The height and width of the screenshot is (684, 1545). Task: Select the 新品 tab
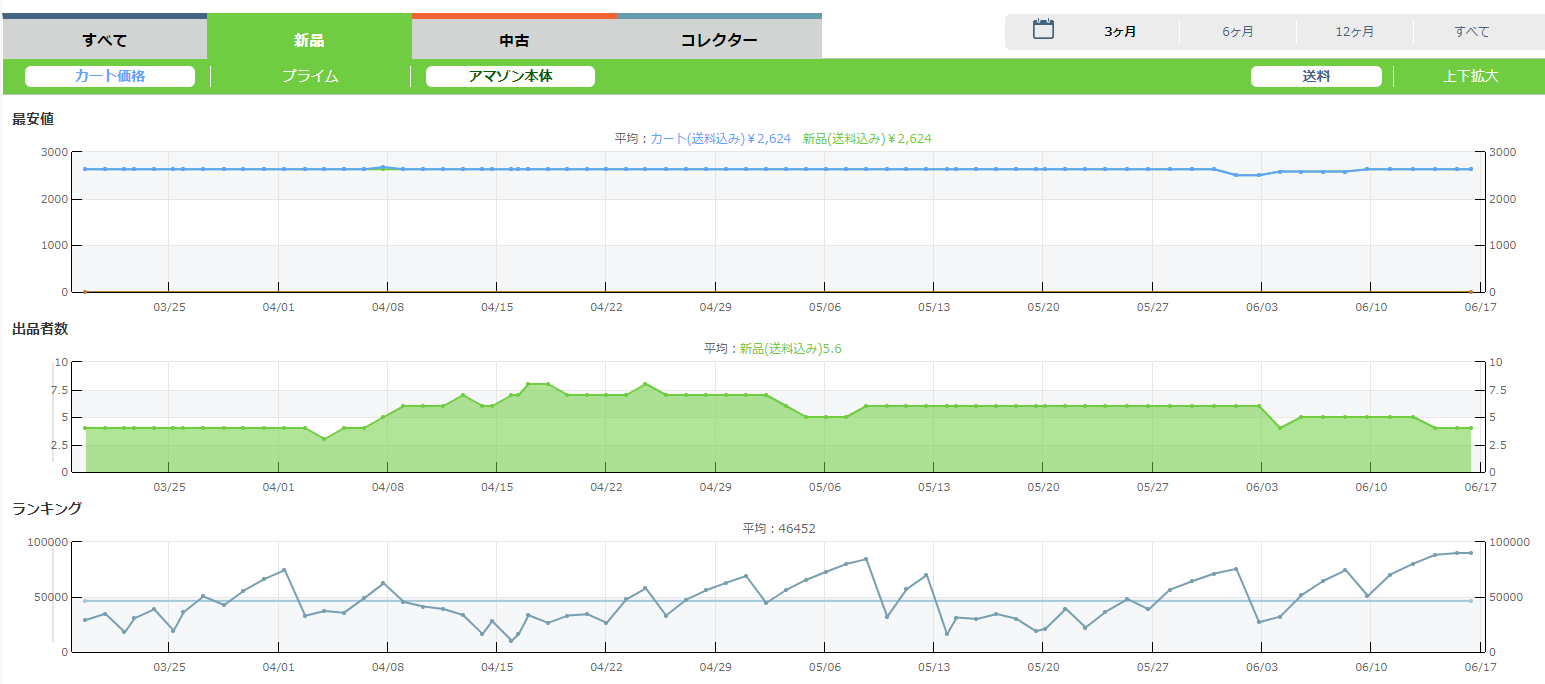click(309, 41)
